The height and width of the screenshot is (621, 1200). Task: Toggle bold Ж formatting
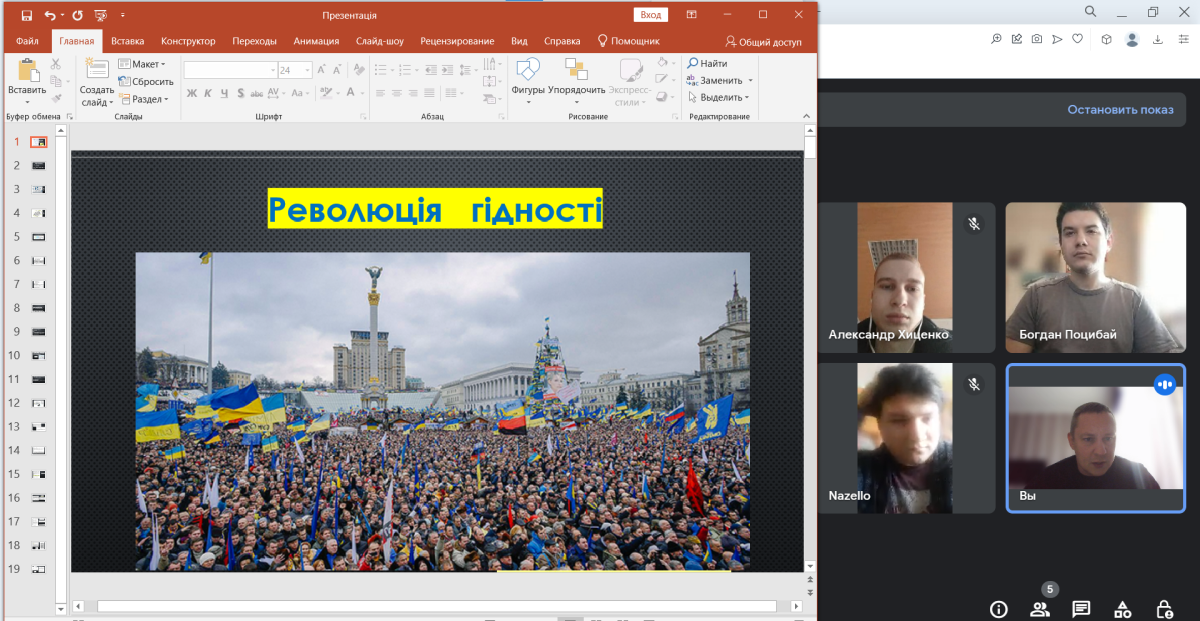click(191, 93)
